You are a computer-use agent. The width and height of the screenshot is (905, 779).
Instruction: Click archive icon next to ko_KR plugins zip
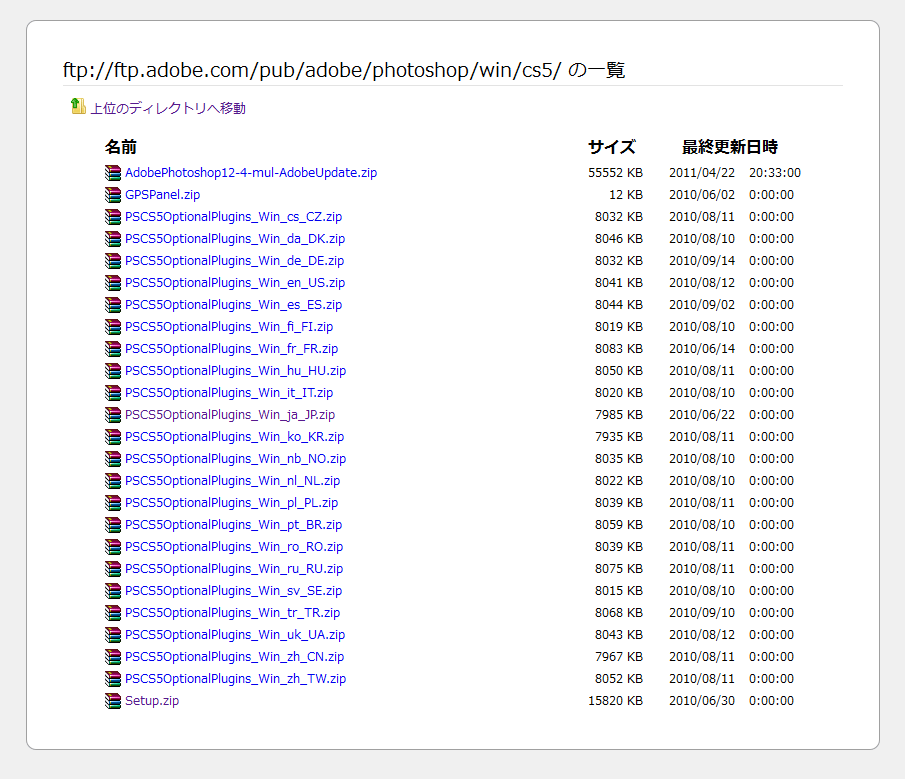113,436
